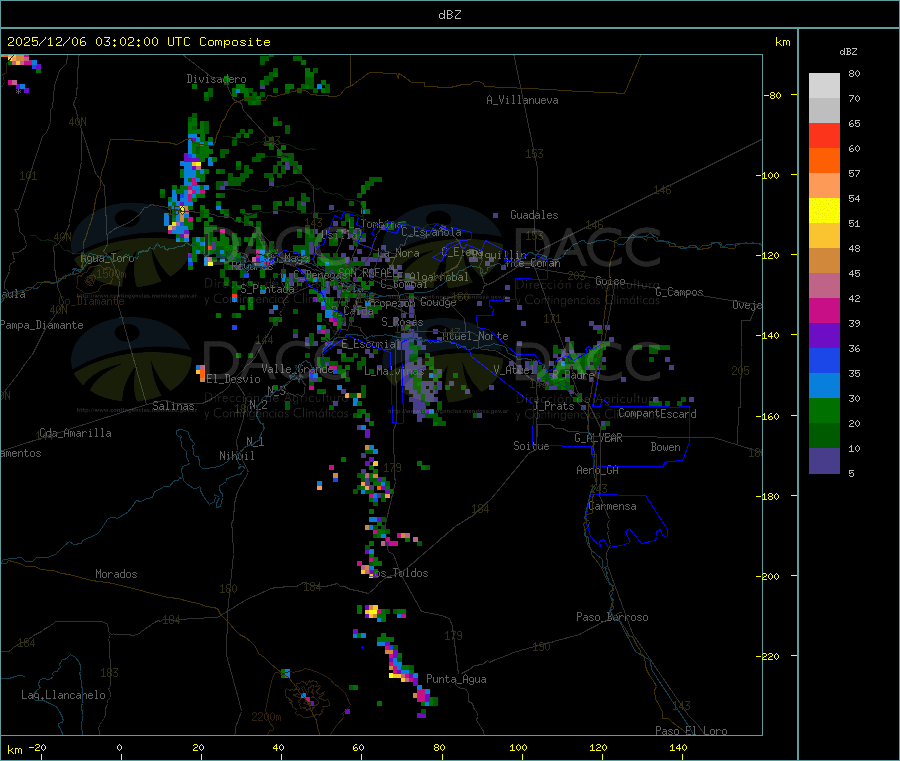
Task: Click the Salinas map label
Action: 173,406
